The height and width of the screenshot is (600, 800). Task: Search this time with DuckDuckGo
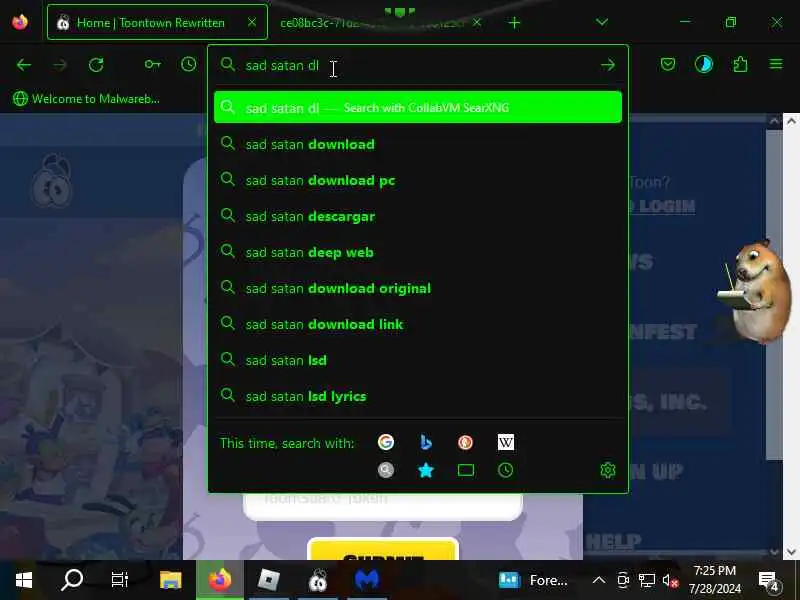pos(465,442)
